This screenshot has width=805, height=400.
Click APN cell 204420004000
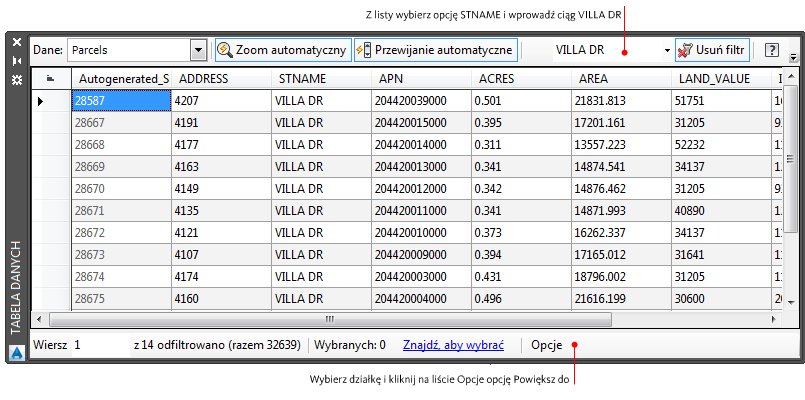(421, 299)
